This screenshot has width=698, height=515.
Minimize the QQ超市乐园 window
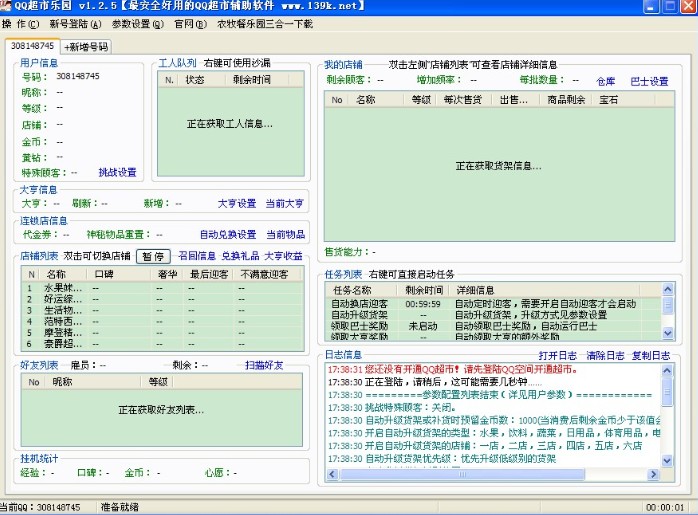pyautogui.click(x=651, y=6)
